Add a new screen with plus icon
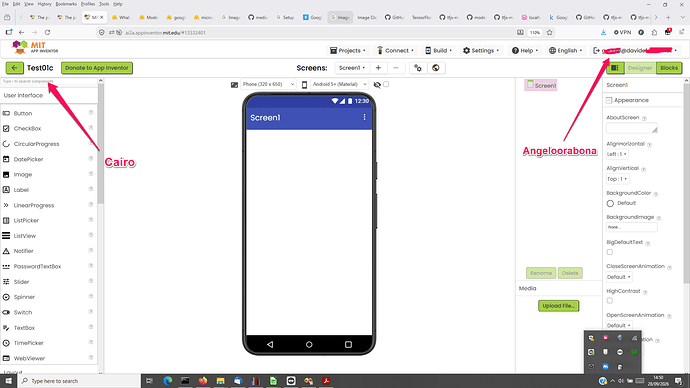Screen dimensions: 690x388 click(378, 68)
